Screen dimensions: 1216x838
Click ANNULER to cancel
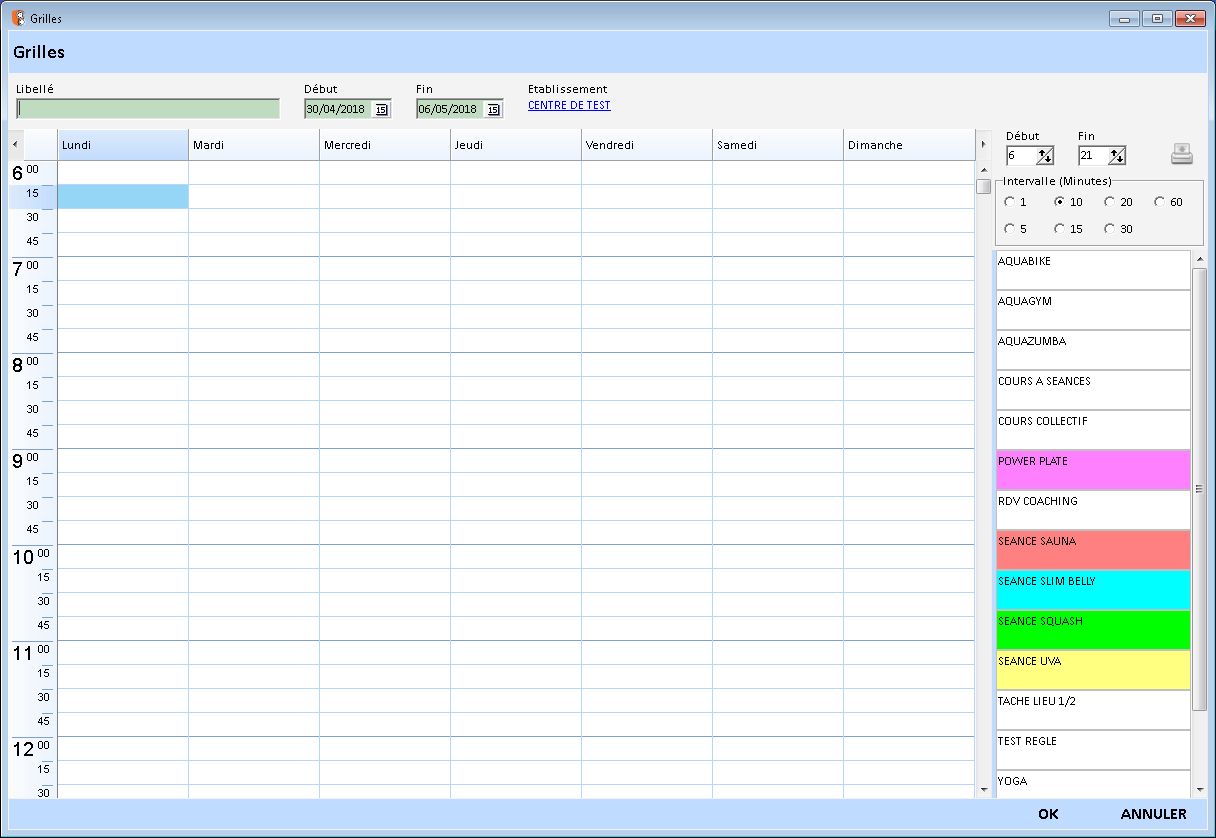pos(1153,814)
